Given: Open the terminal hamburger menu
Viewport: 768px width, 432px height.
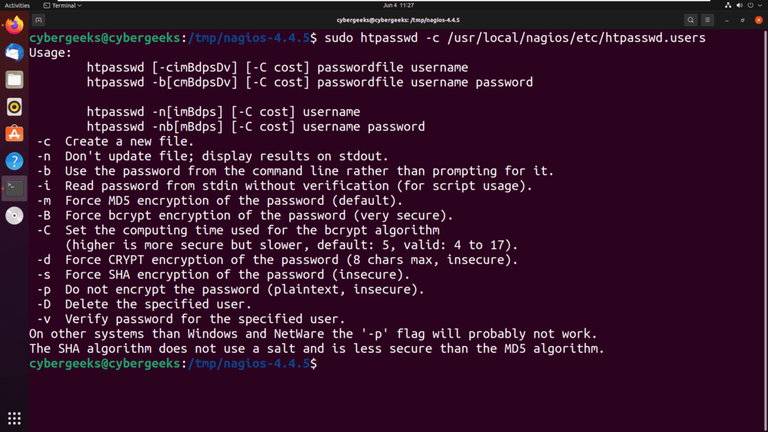Looking at the screenshot, I should point(709,20).
